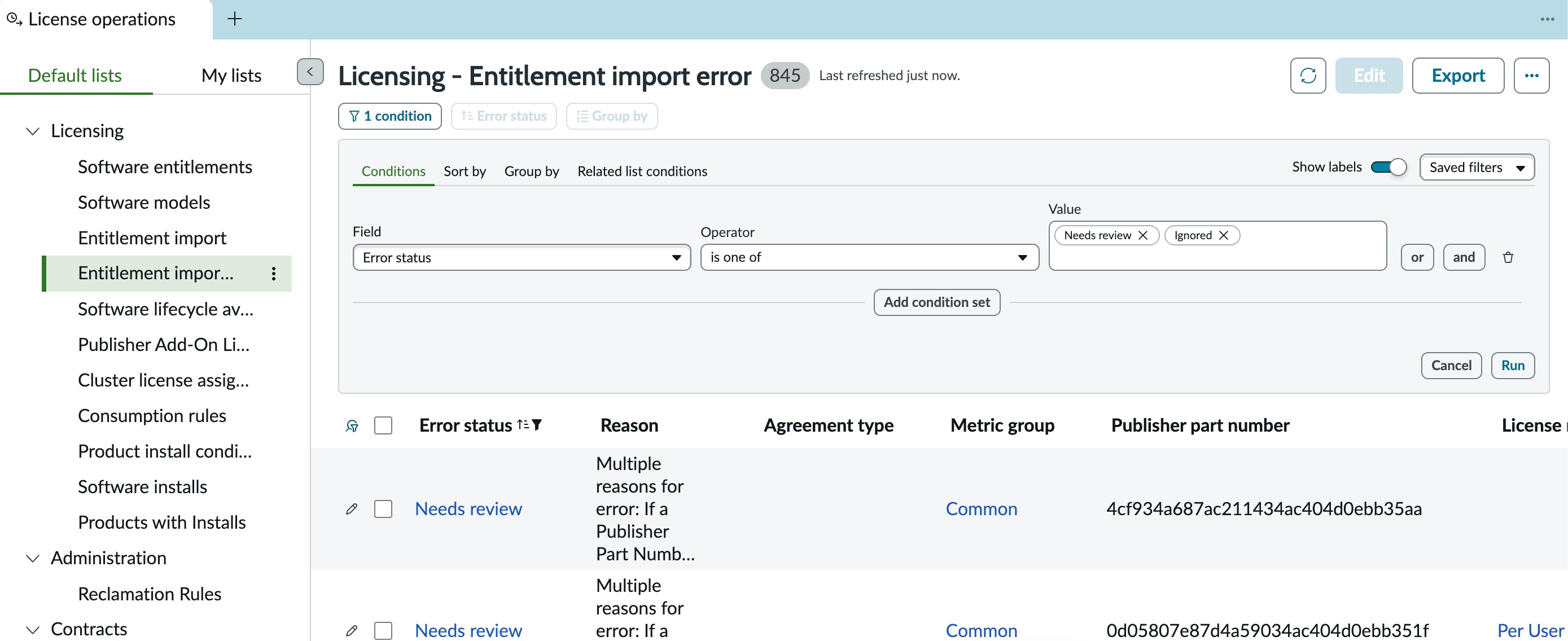
Task: Collapse the Licensing tree section
Action: 33,131
